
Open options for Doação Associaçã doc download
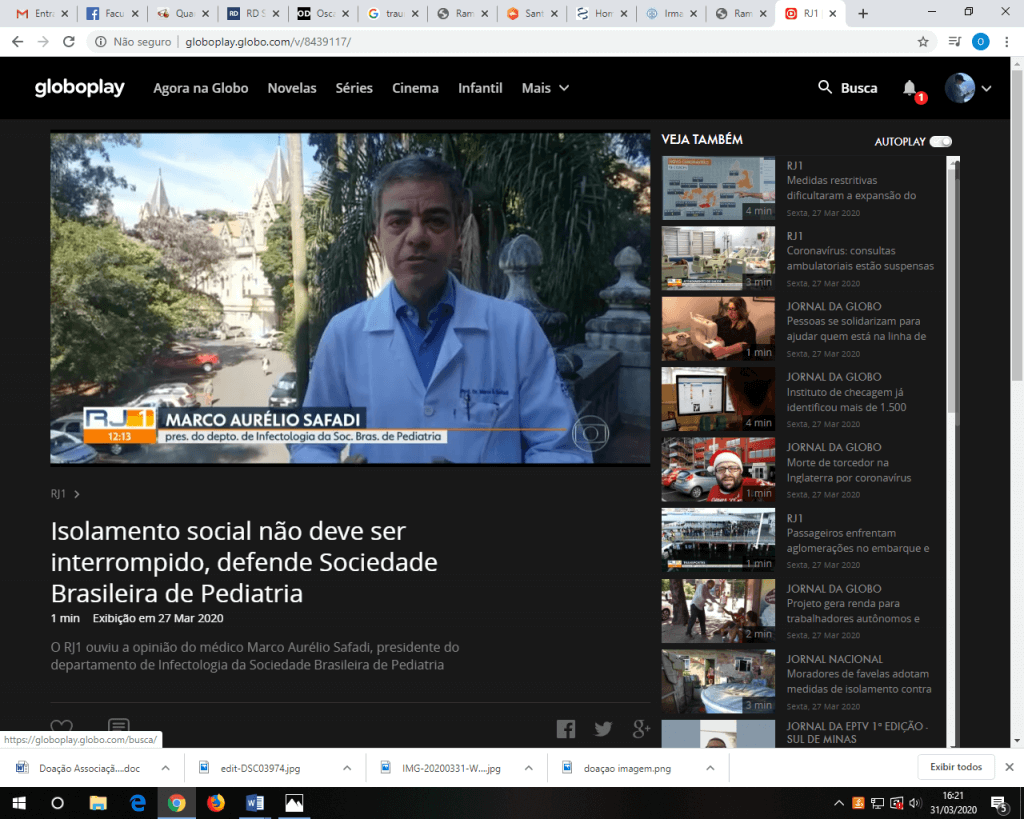tap(166, 768)
